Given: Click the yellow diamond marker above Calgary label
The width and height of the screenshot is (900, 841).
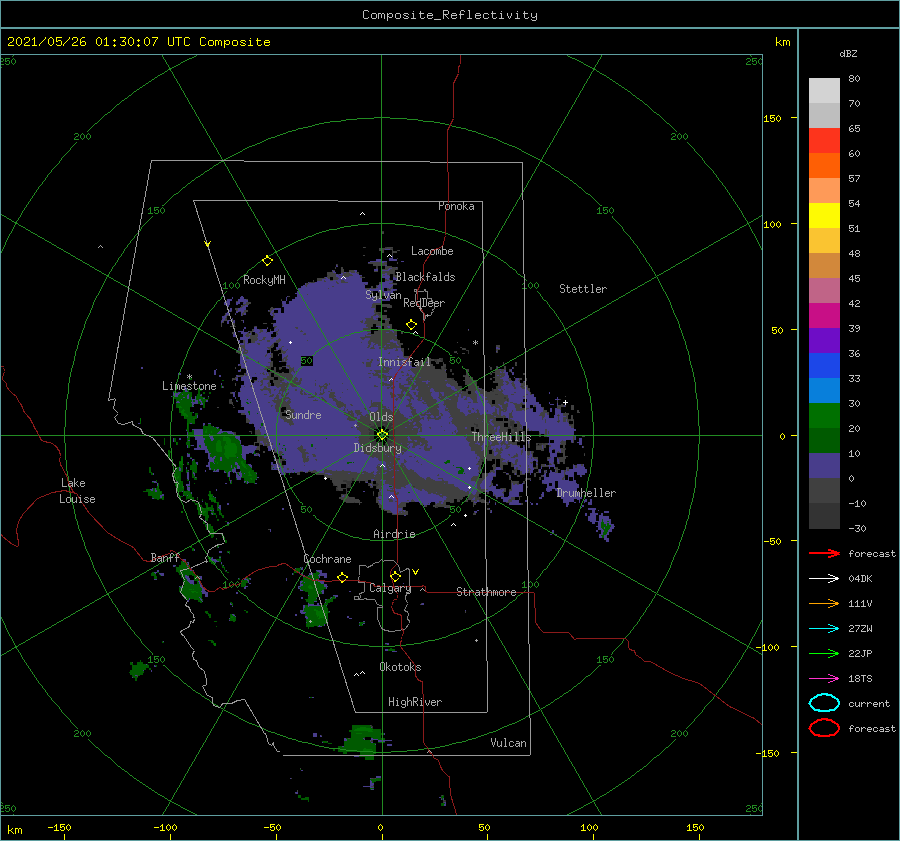Looking at the screenshot, I should (395, 576).
